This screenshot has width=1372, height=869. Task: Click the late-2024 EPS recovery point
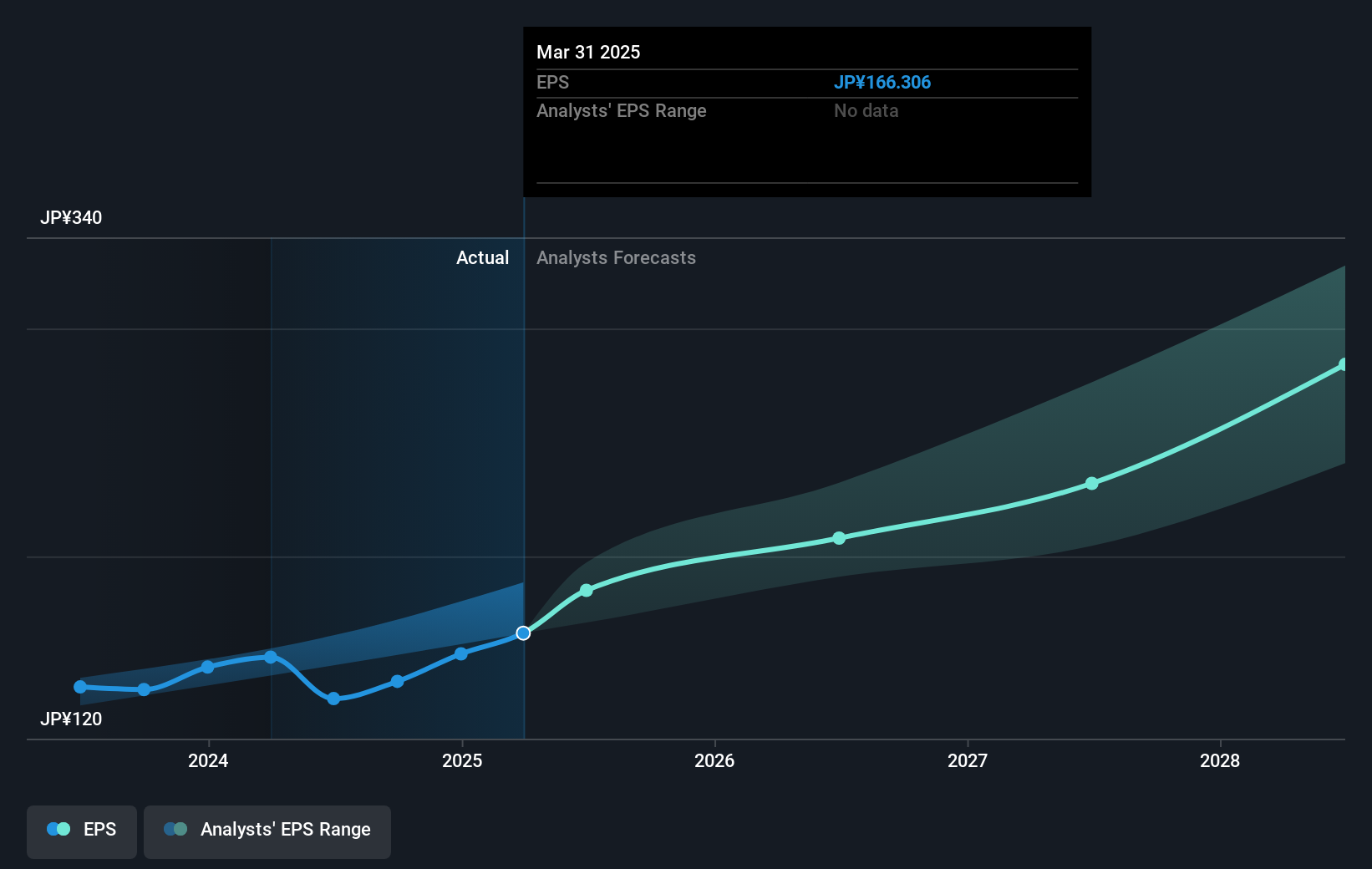398,682
